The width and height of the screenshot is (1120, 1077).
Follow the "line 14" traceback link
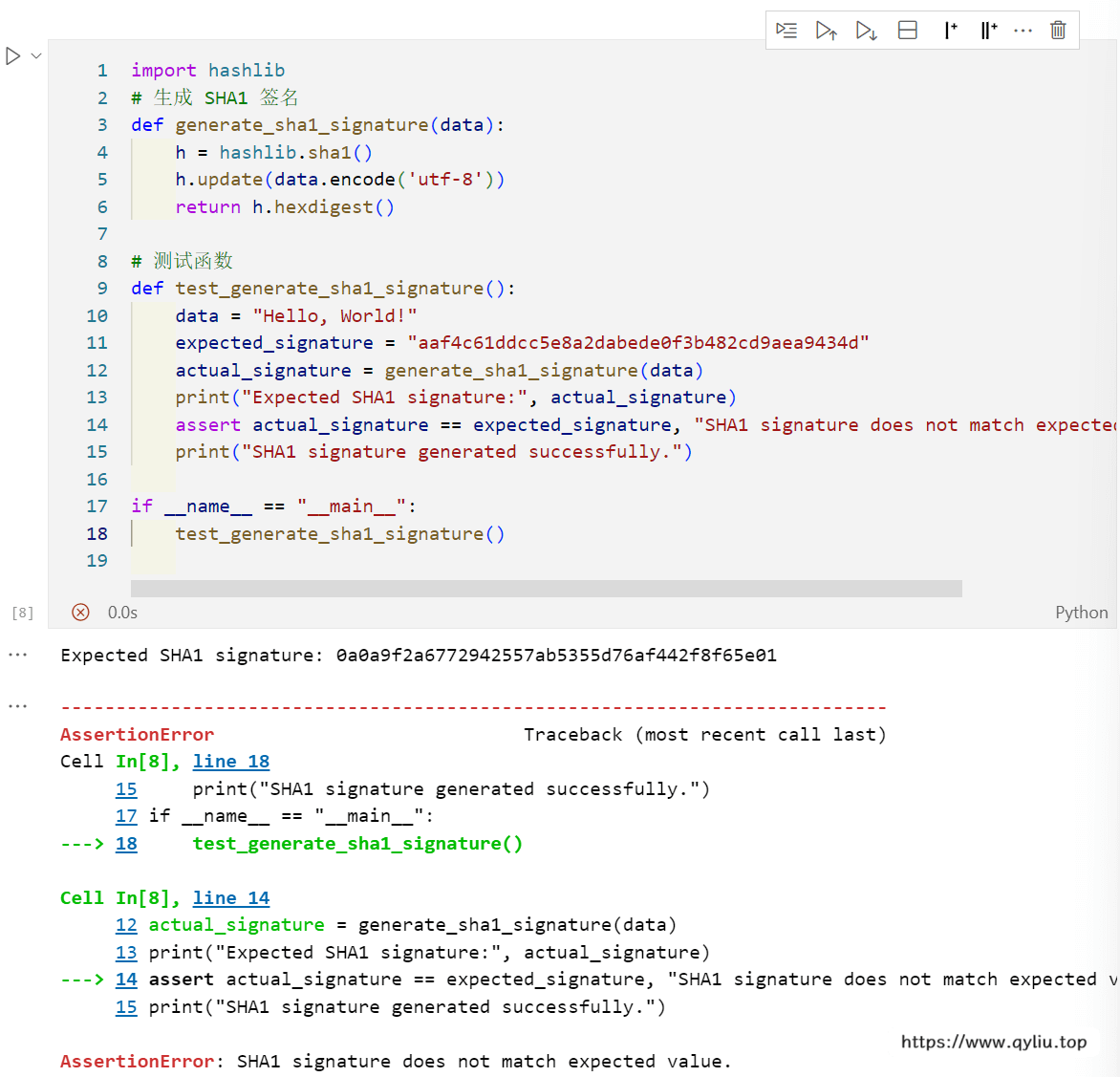(231, 898)
